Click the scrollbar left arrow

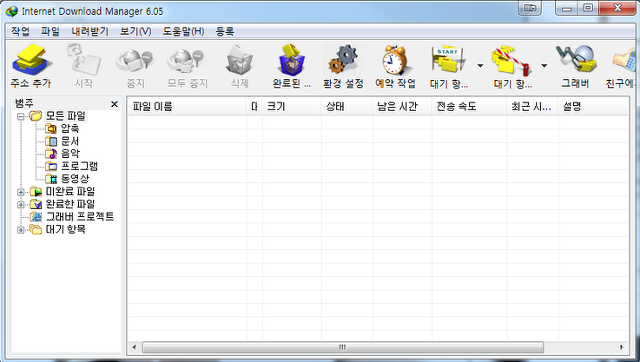click(134, 347)
